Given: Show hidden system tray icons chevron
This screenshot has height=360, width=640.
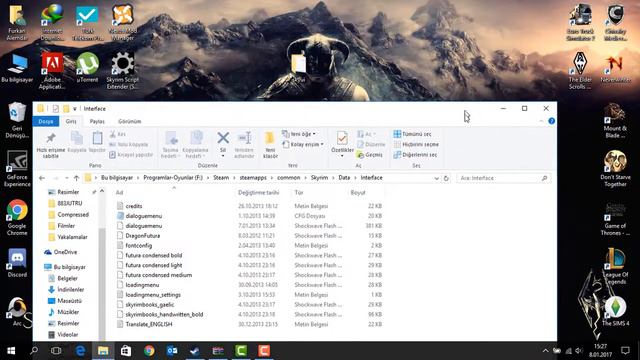Looking at the screenshot, I should [545, 351].
